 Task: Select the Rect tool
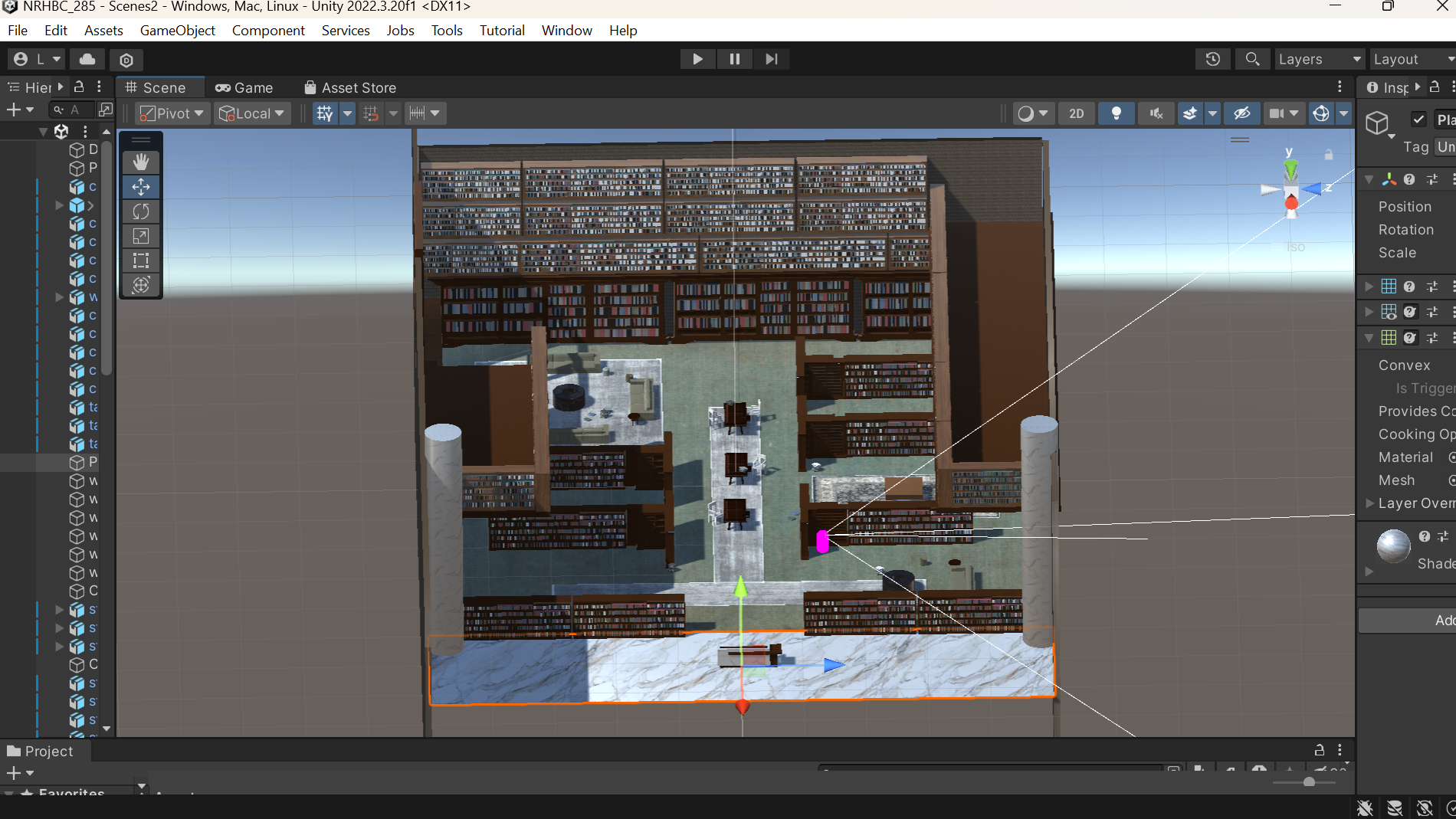tap(141, 260)
